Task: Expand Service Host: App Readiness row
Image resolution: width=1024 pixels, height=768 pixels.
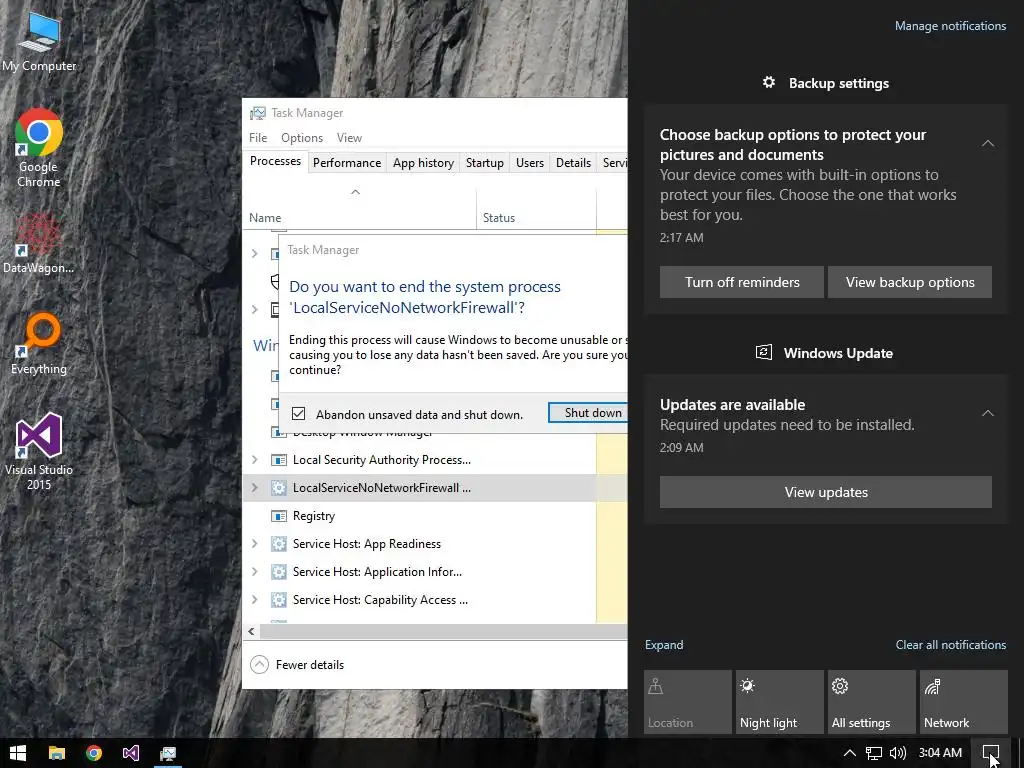Action: (x=255, y=543)
